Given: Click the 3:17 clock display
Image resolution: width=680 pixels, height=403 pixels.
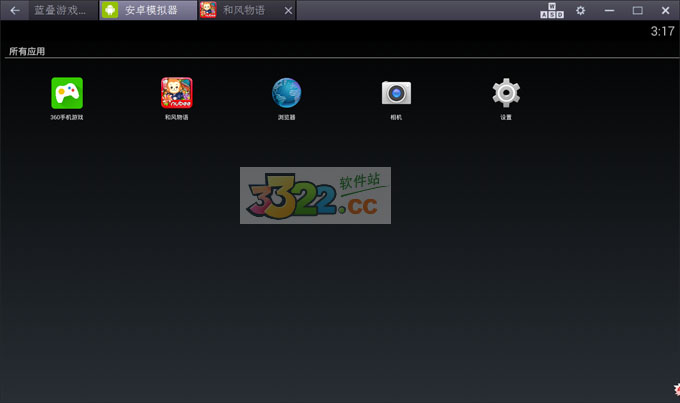Looking at the screenshot, I should click(662, 31).
